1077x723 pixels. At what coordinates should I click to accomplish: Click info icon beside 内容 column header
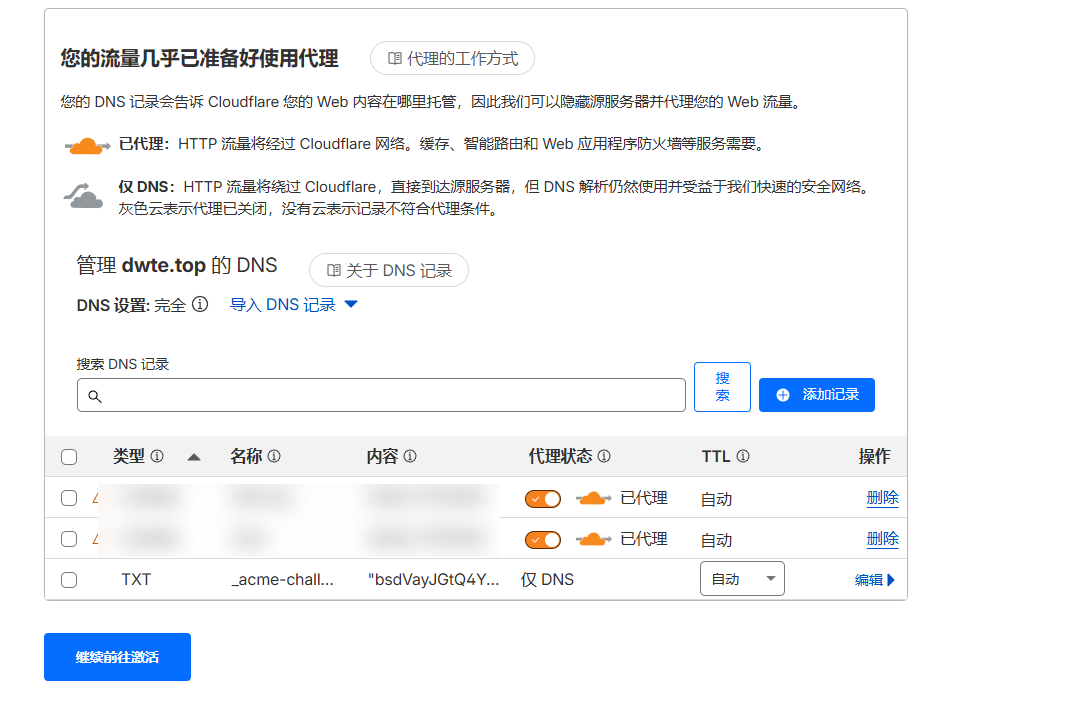pos(410,456)
